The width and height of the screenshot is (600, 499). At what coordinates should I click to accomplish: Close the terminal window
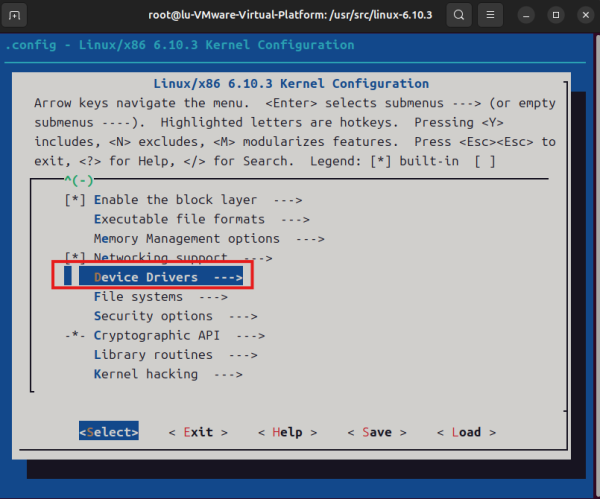(x=586, y=15)
